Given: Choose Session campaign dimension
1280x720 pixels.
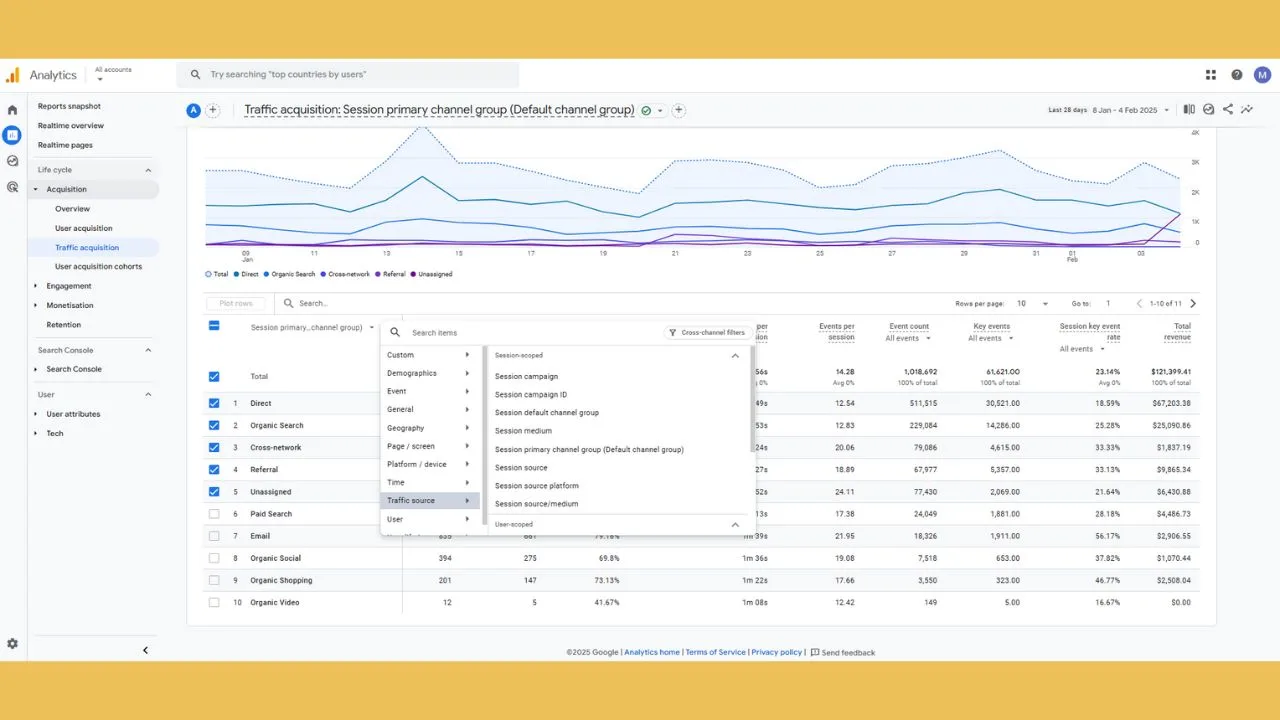Looking at the screenshot, I should point(526,376).
